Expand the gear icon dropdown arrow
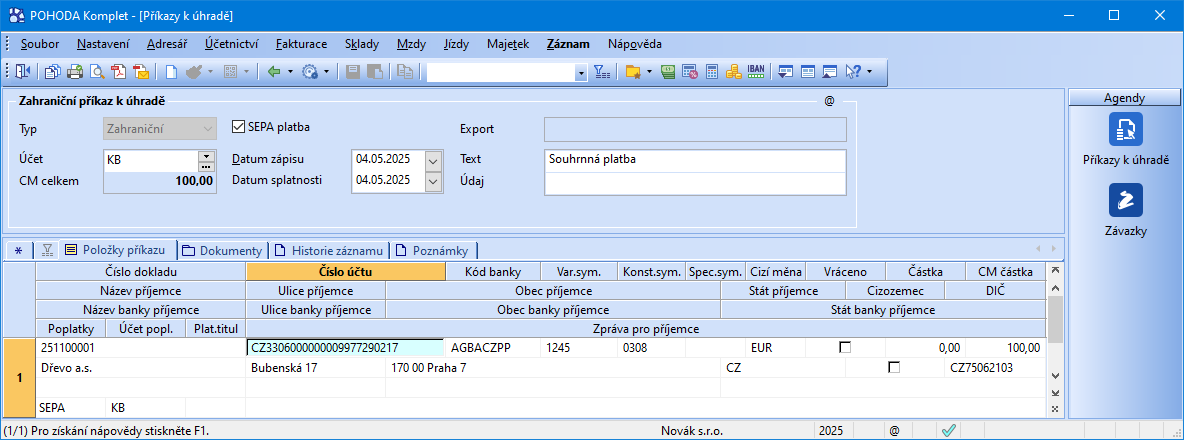 point(326,72)
